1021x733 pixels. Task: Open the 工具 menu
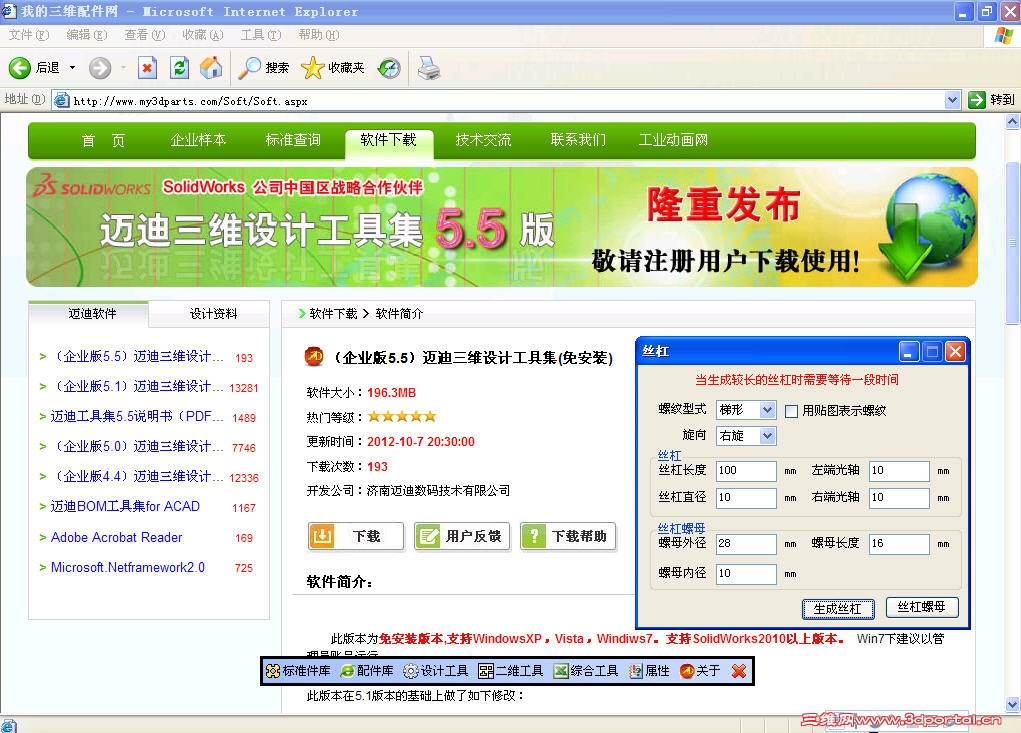click(260, 35)
